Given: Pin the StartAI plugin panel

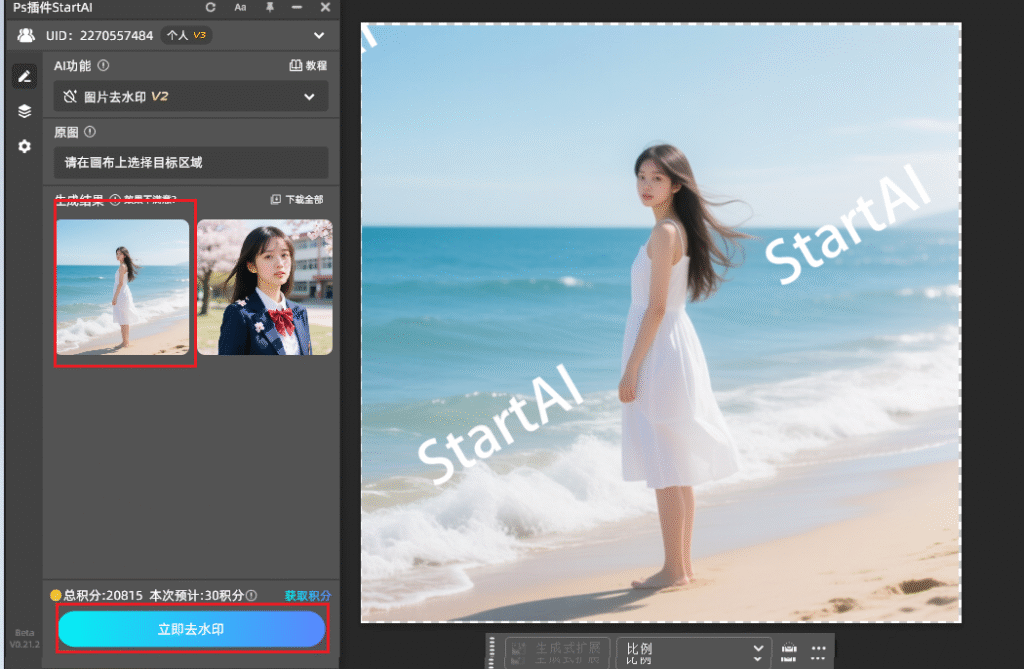Looking at the screenshot, I should point(269,7).
